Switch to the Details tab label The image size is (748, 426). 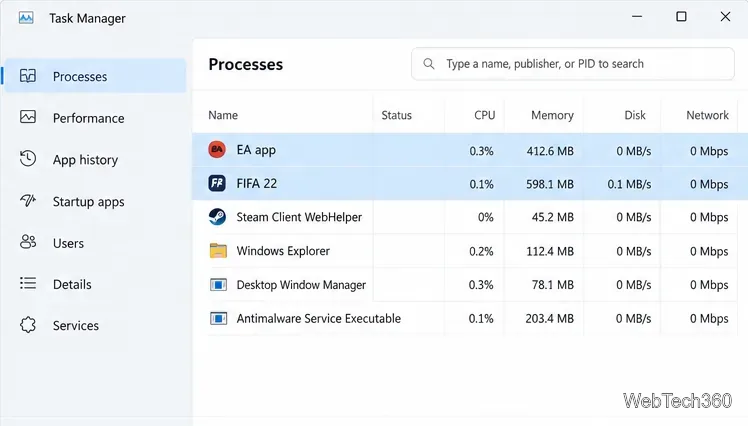pyautogui.click(x=72, y=285)
